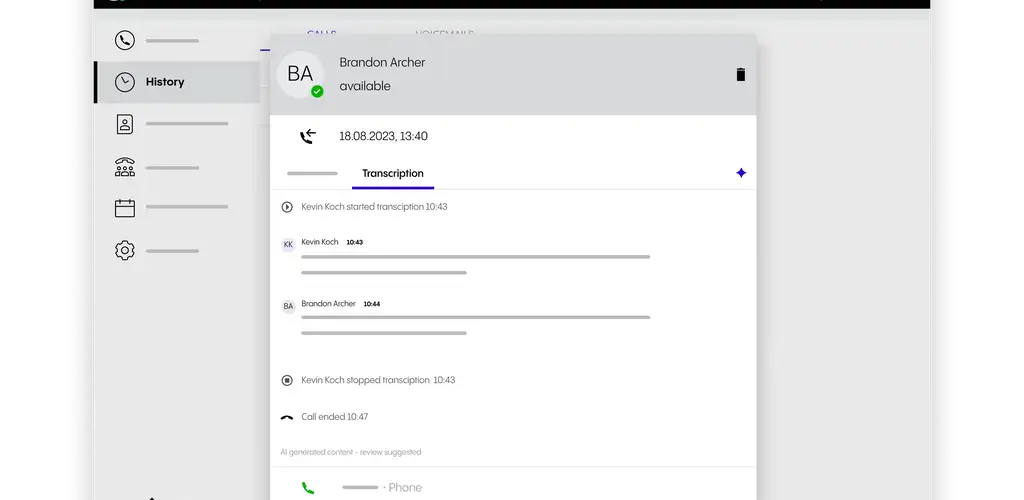Click the phone icon in sidebar
This screenshot has width=1024, height=500.
[x=124, y=41]
